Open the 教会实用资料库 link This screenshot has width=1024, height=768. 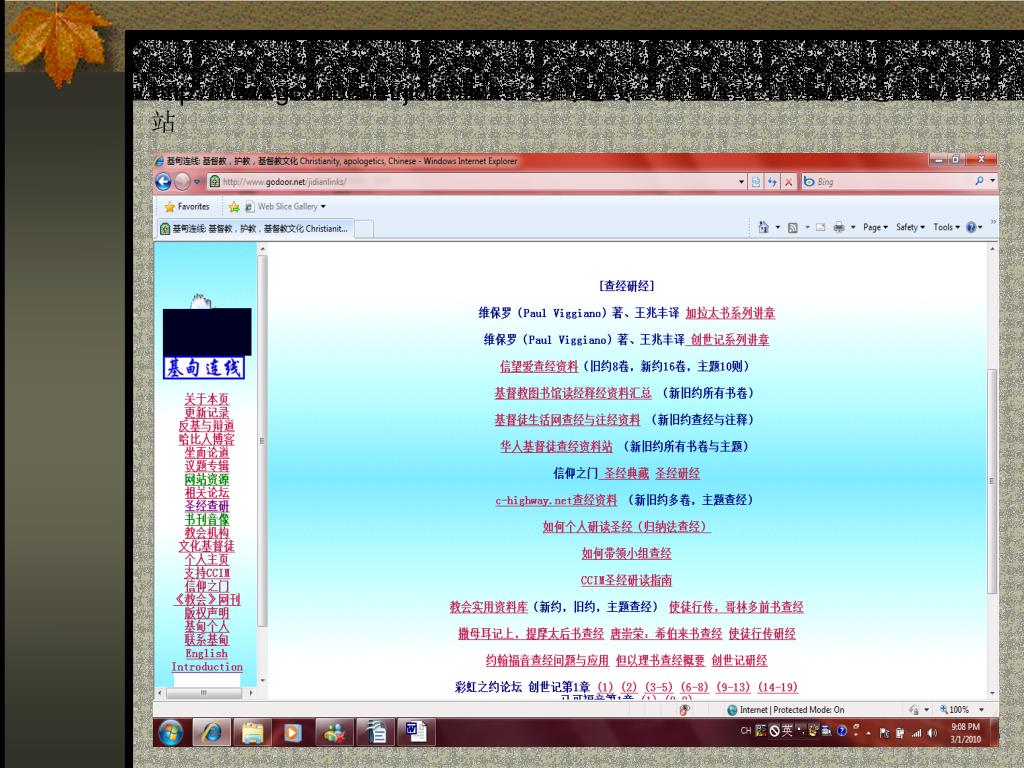tap(488, 607)
